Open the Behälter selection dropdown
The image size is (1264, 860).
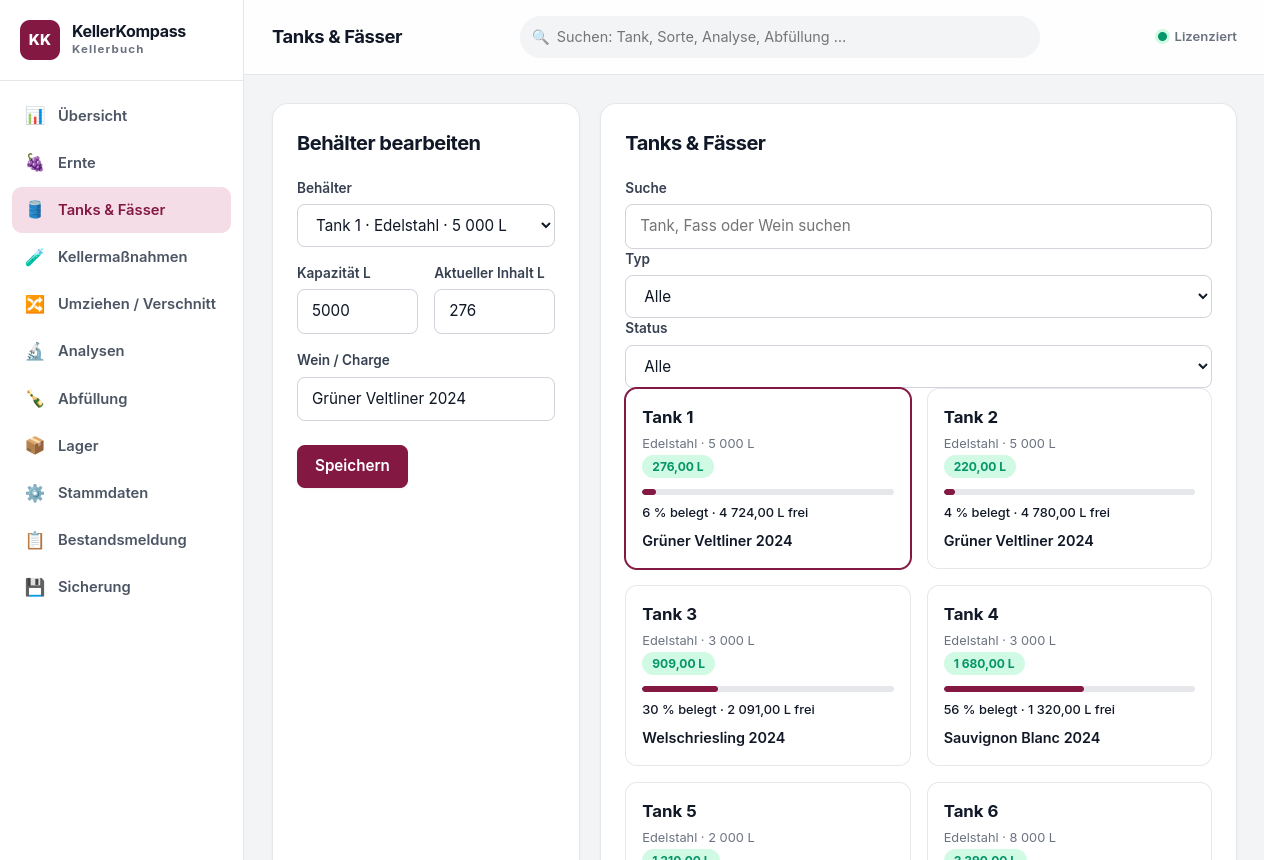point(426,225)
